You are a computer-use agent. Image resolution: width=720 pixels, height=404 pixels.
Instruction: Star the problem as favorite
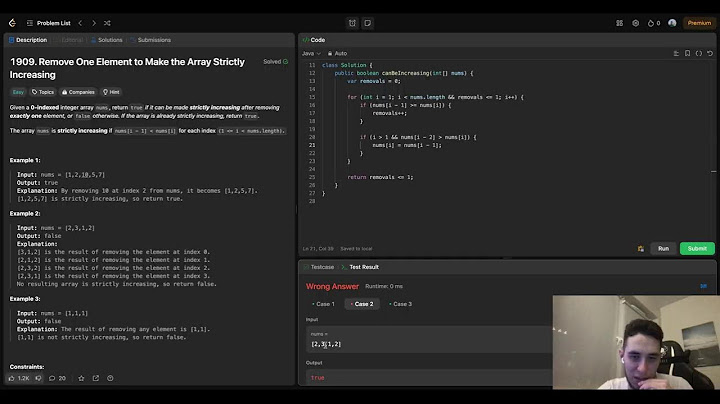(x=81, y=378)
